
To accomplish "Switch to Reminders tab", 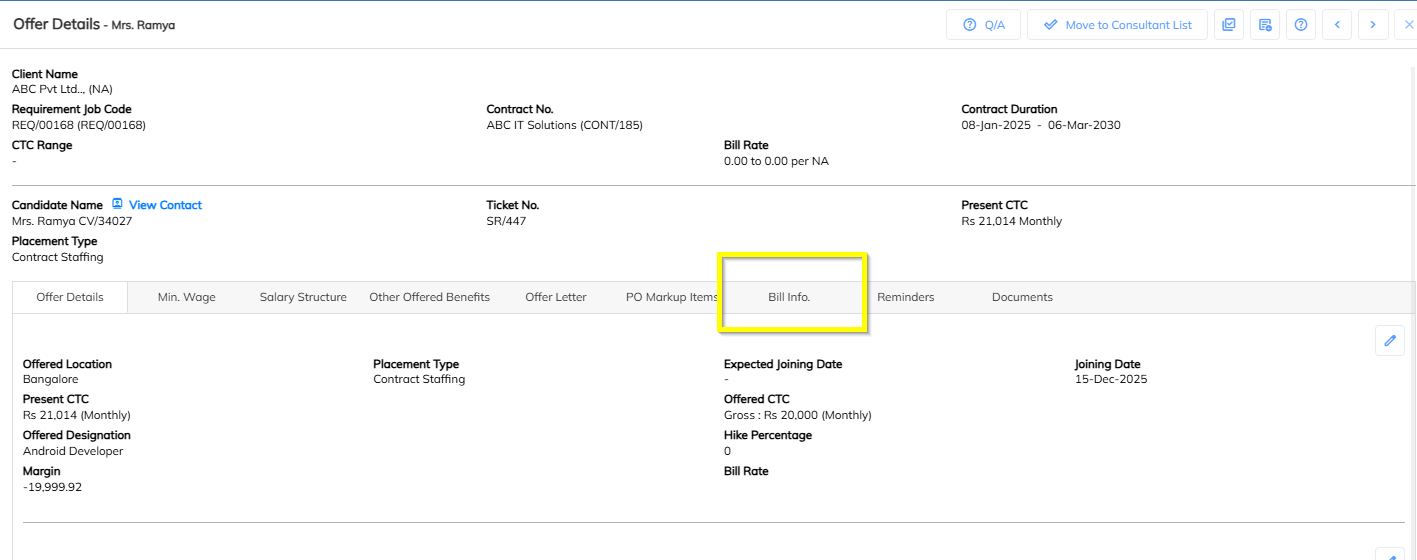I will 906,297.
